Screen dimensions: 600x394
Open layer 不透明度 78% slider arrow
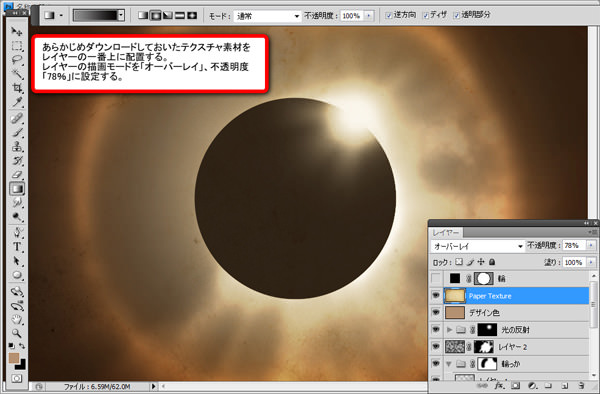pos(592,245)
